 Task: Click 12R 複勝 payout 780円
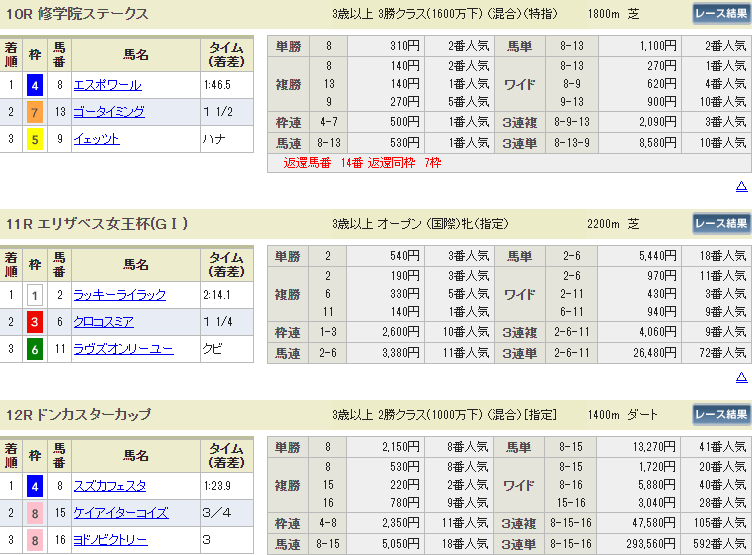point(405,503)
